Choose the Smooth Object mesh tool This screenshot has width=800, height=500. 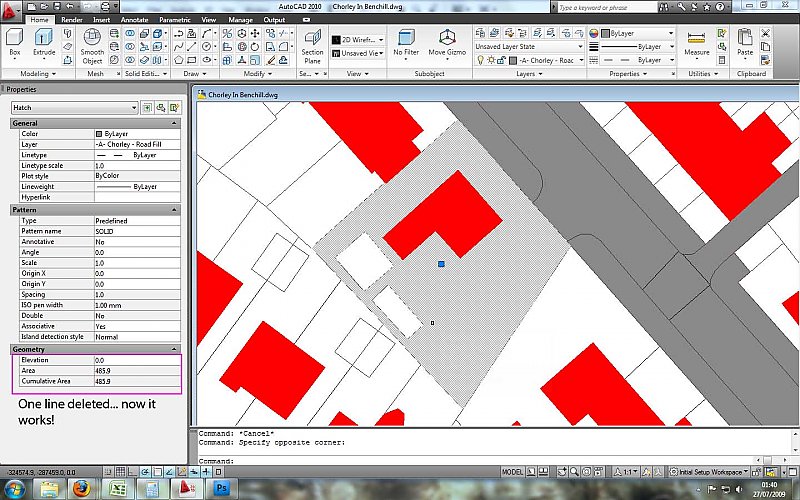[92, 42]
